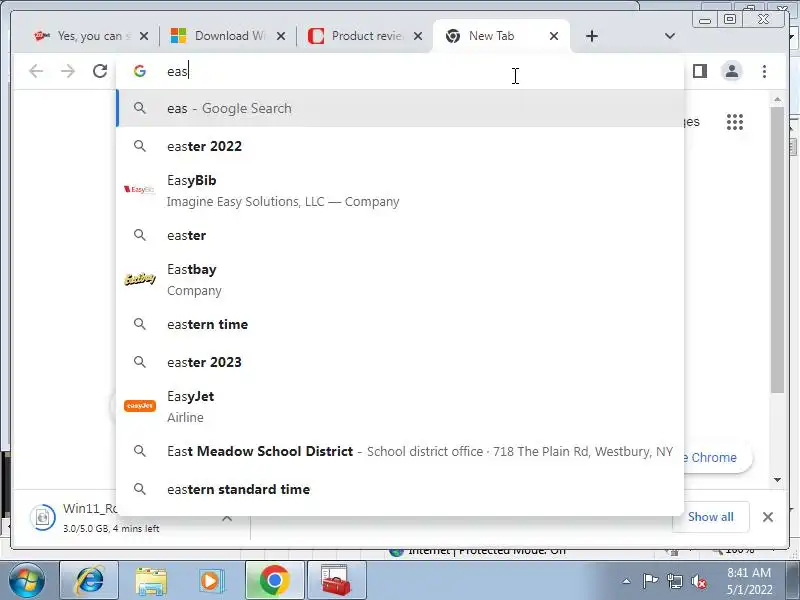Switch to the 'Product revie' tab
This screenshot has width=800, height=600.
click(x=364, y=36)
